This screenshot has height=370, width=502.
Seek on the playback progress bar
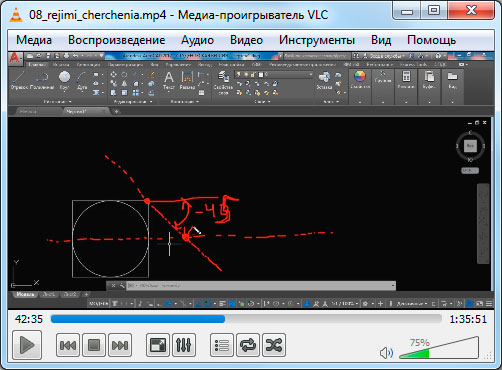click(x=246, y=319)
